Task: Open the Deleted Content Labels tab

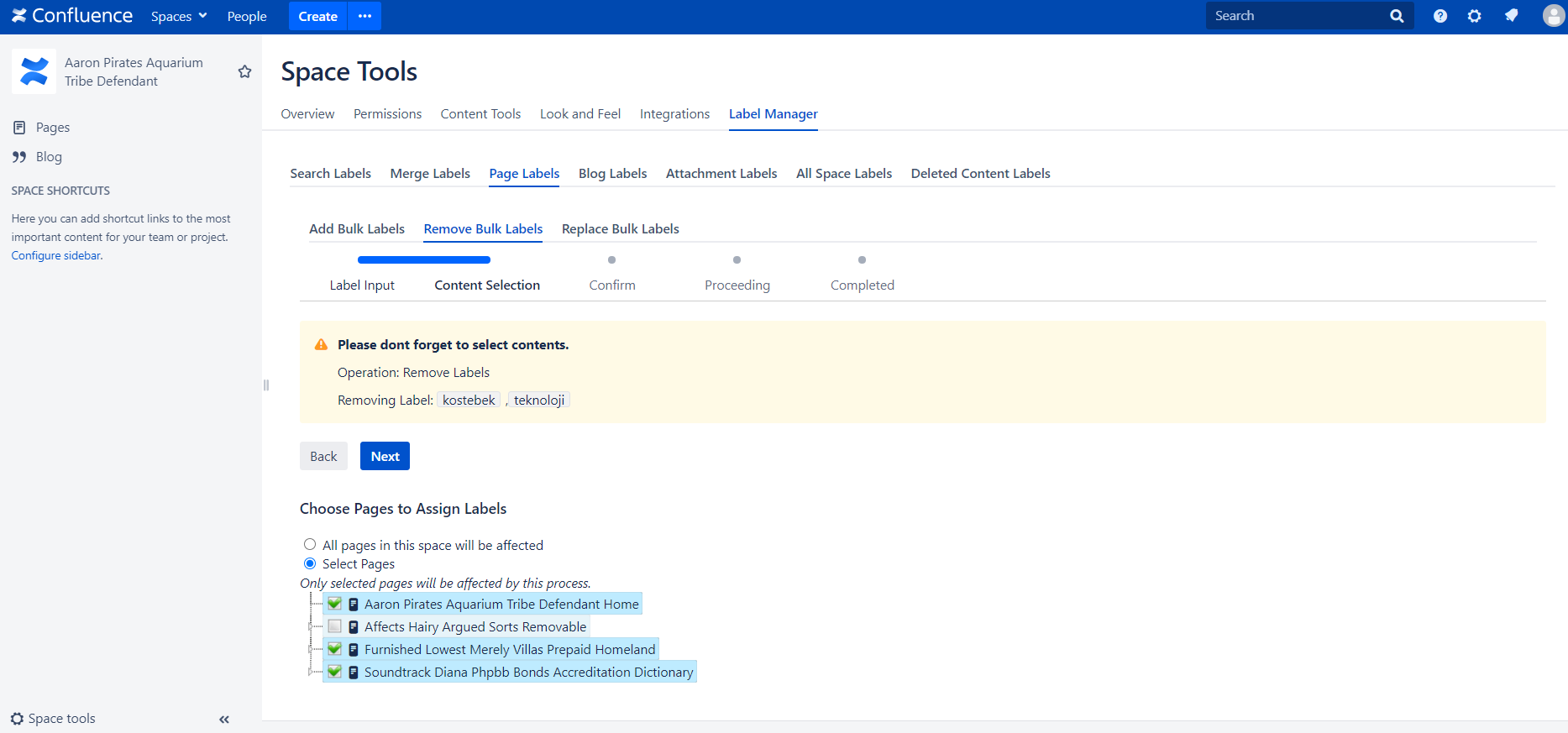Action: pos(981,174)
